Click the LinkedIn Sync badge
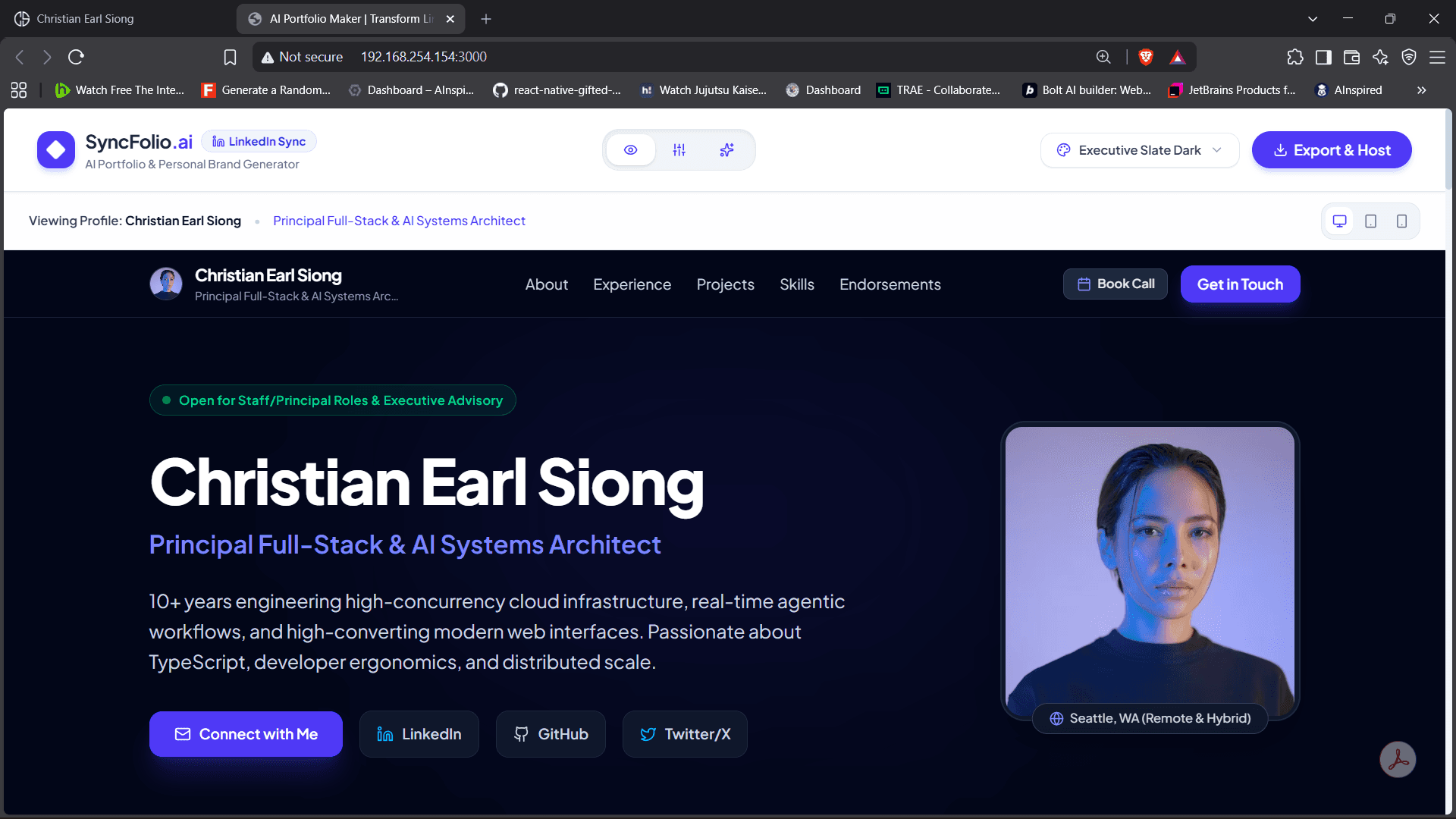The width and height of the screenshot is (1456, 819). pos(259,142)
